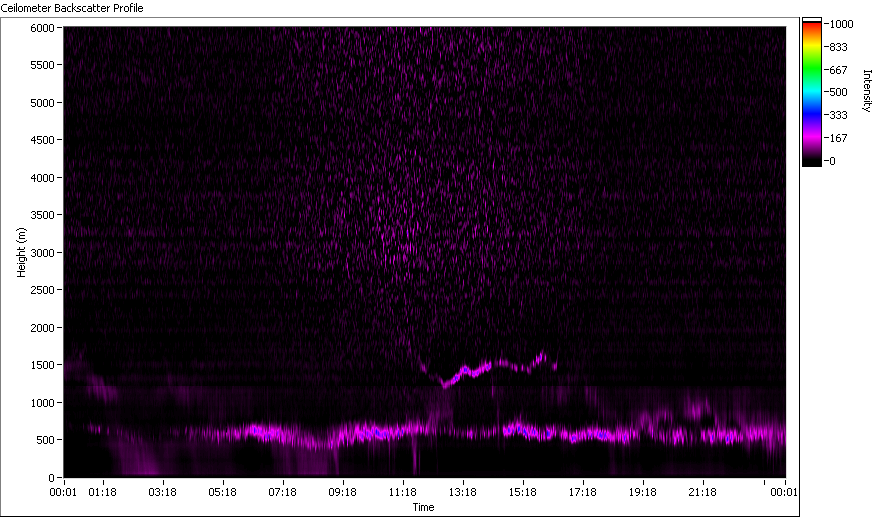Click the Intensity legend axis title
The width and height of the screenshot is (876, 517).
[867, 91]
